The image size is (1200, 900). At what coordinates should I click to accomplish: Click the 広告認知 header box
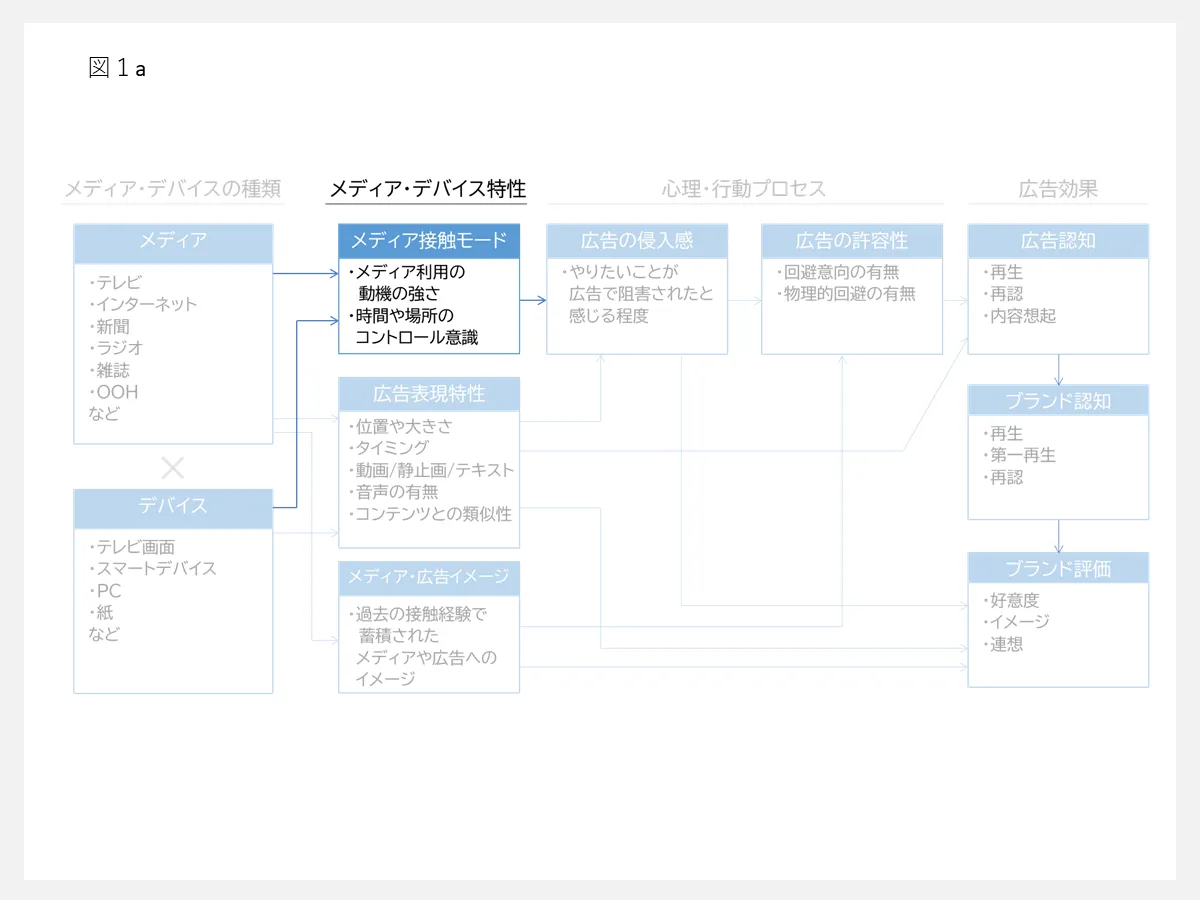[1058, 241]
